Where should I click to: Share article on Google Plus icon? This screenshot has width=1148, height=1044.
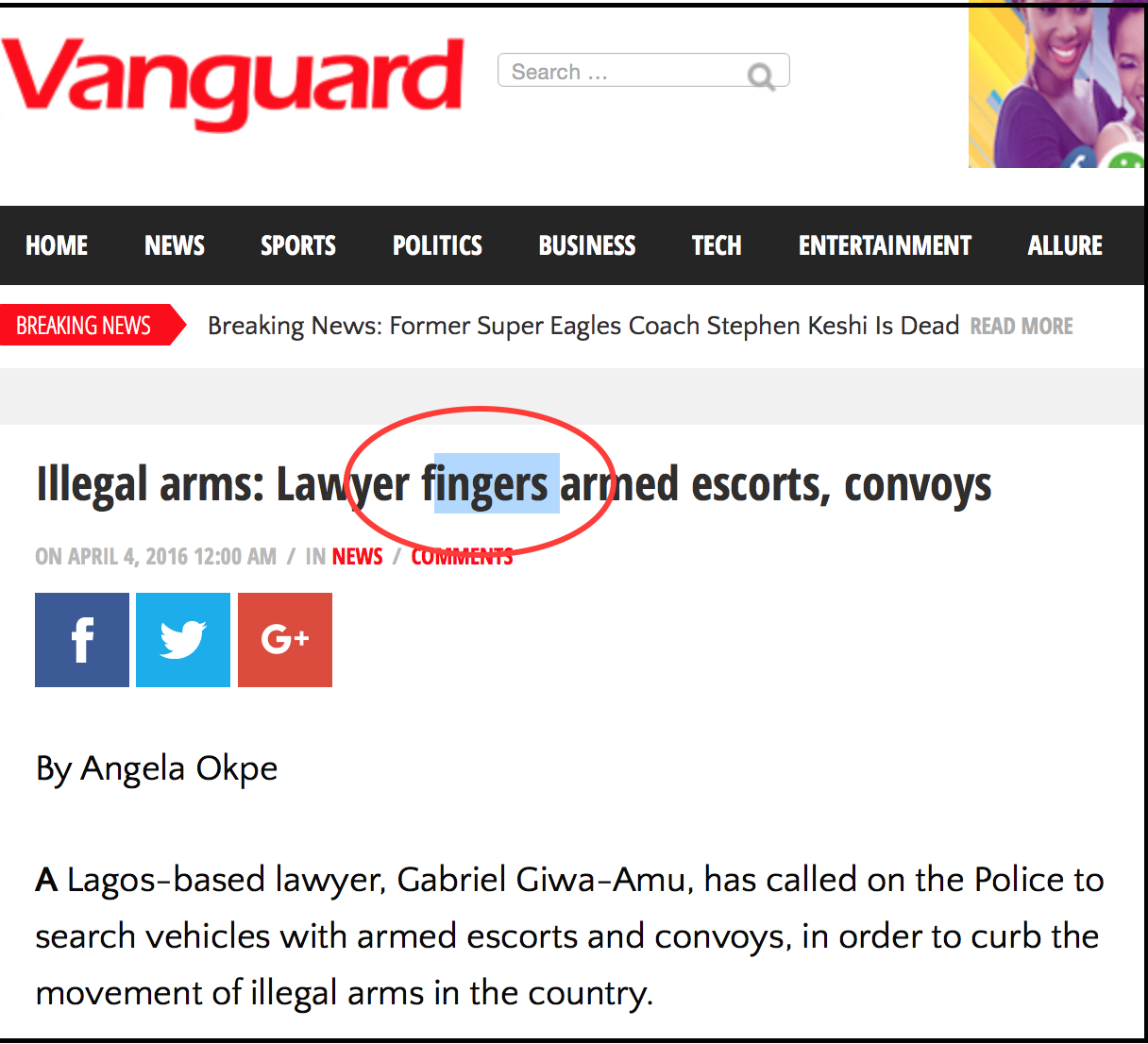click(285, 640)
